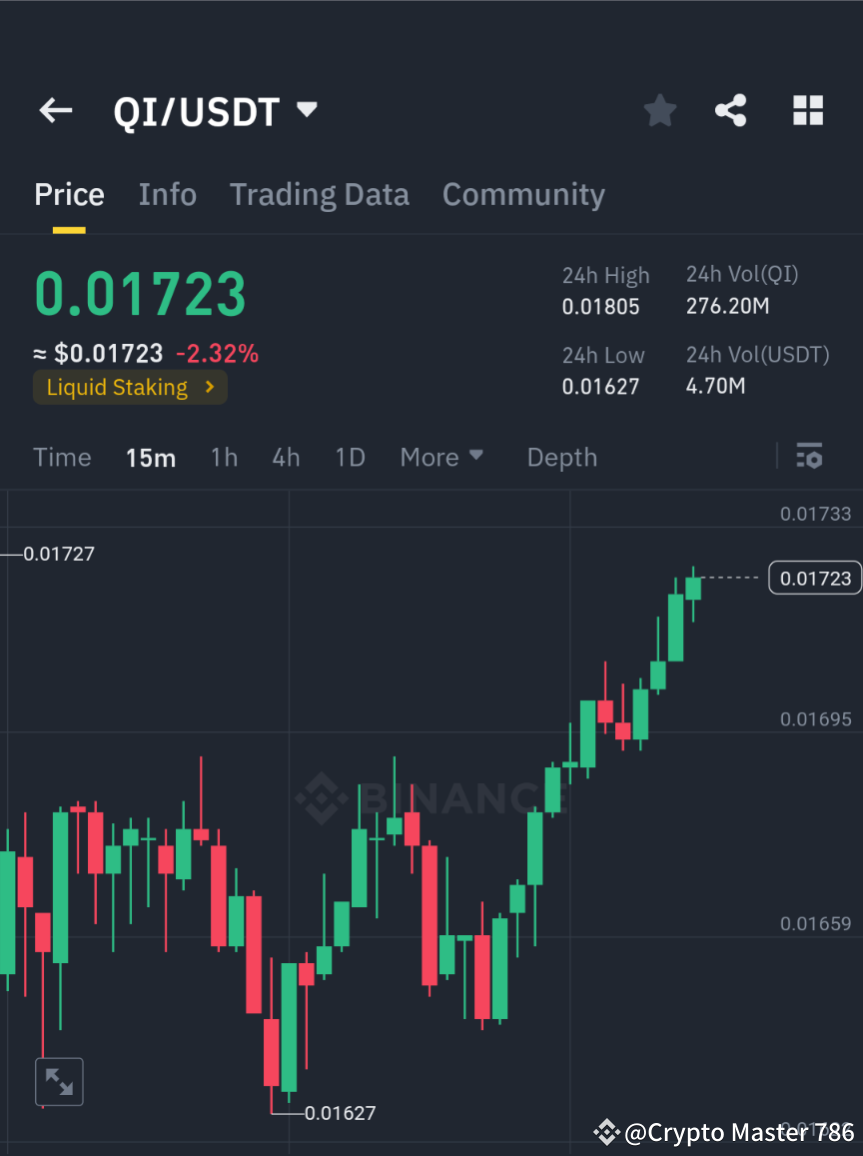Tap the Time interval option

coord(62,457)
